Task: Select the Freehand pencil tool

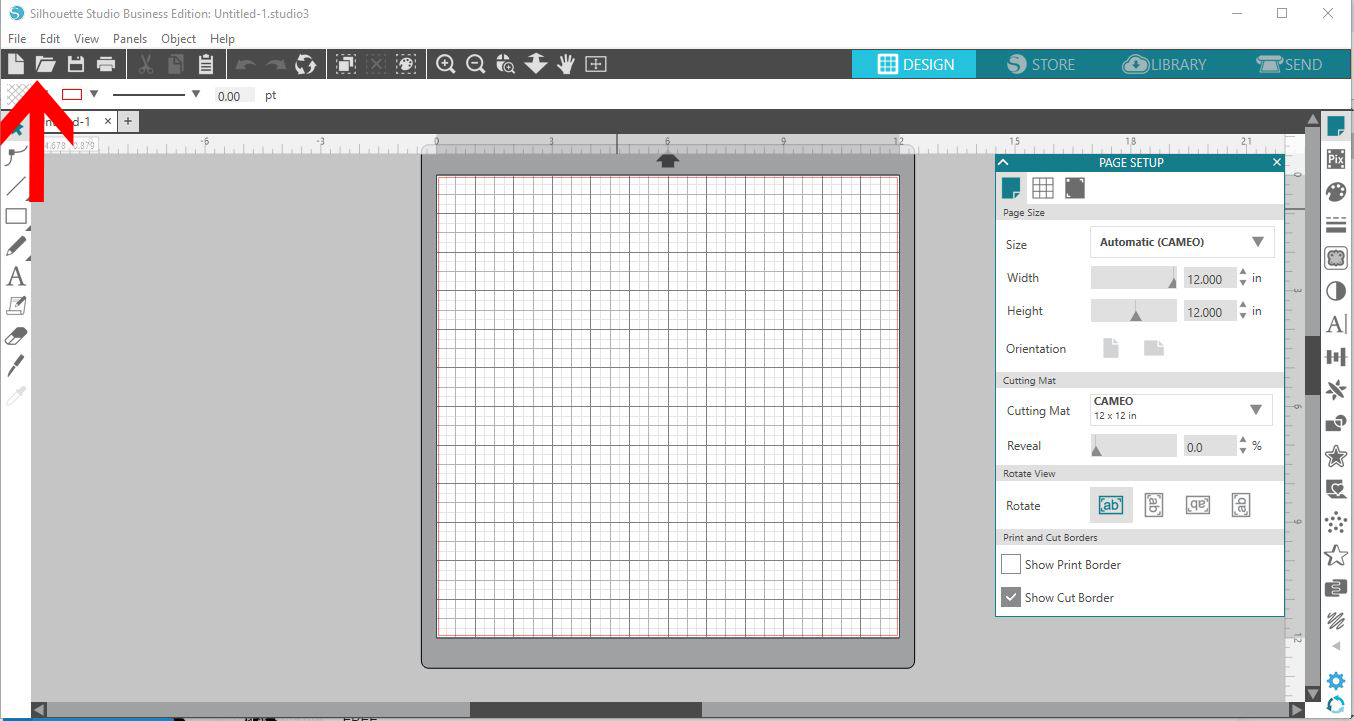Action: pyautogui.click(x=16, y=246)
